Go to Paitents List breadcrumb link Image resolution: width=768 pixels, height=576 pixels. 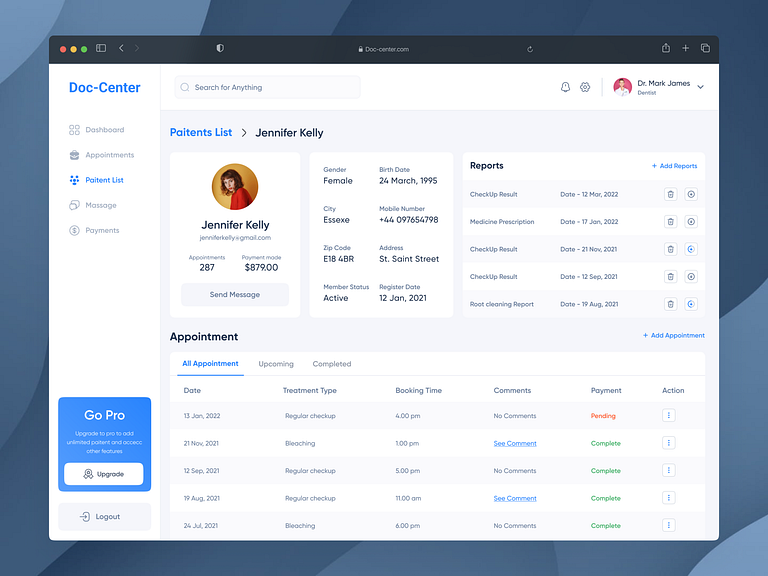click(201, 132)
